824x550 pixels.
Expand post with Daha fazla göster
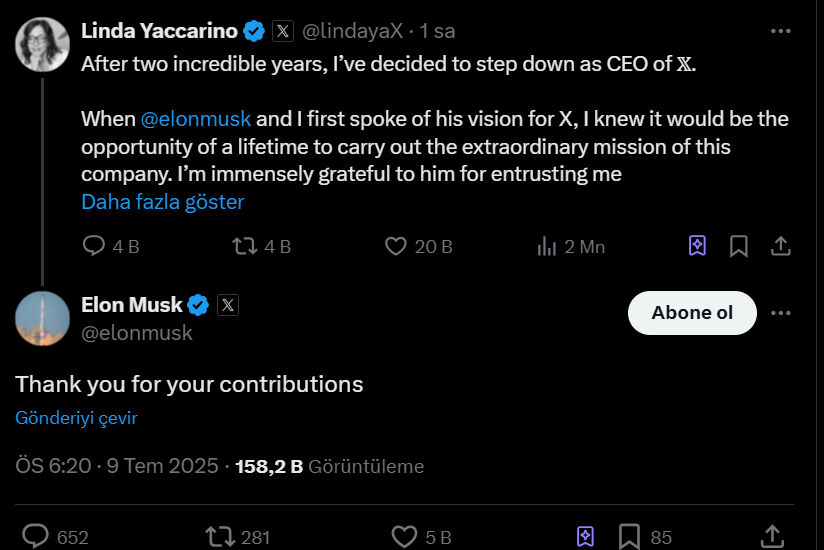162,202
